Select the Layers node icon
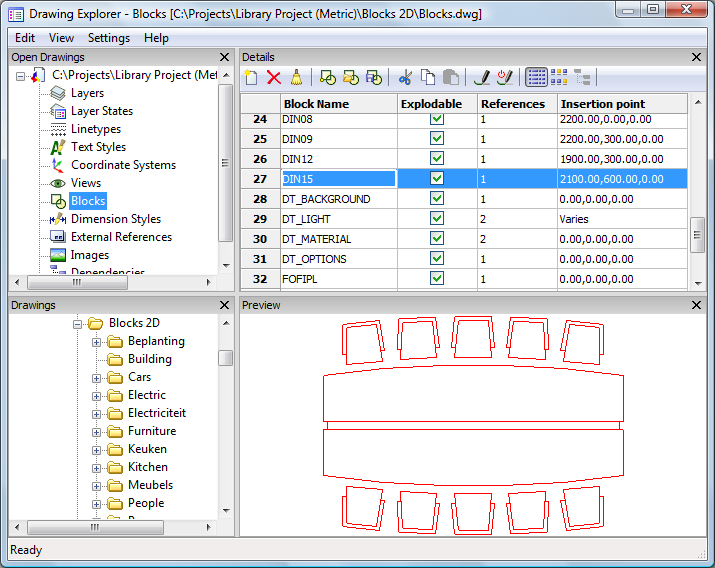This screenshot has height=568, width=715. pyautogui.click(x=58, y=93)
